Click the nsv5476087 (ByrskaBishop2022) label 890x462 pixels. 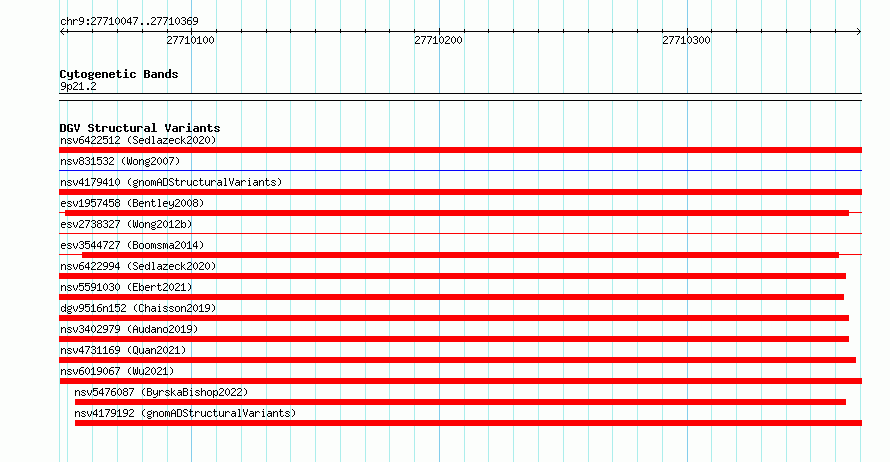161,392
